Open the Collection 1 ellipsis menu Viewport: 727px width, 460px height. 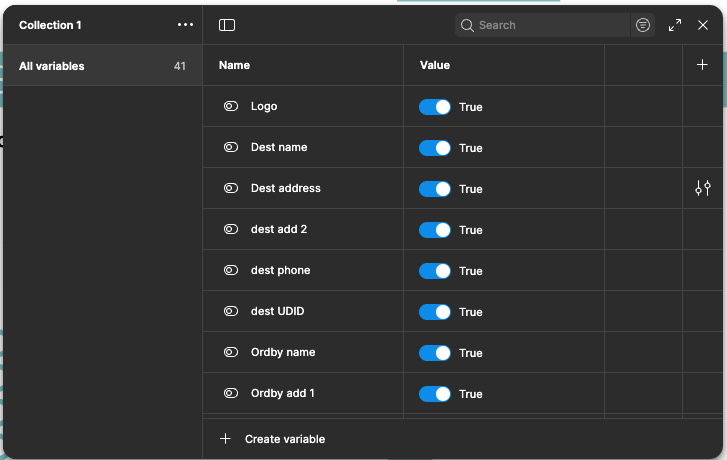pyautogui.click(x=185, y=25)
